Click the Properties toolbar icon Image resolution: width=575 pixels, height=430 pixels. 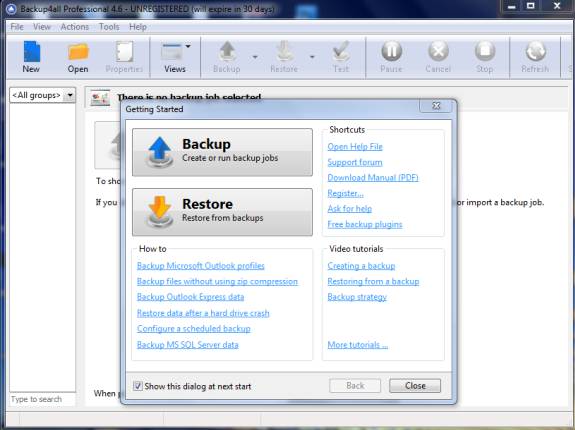coord(124,52)
